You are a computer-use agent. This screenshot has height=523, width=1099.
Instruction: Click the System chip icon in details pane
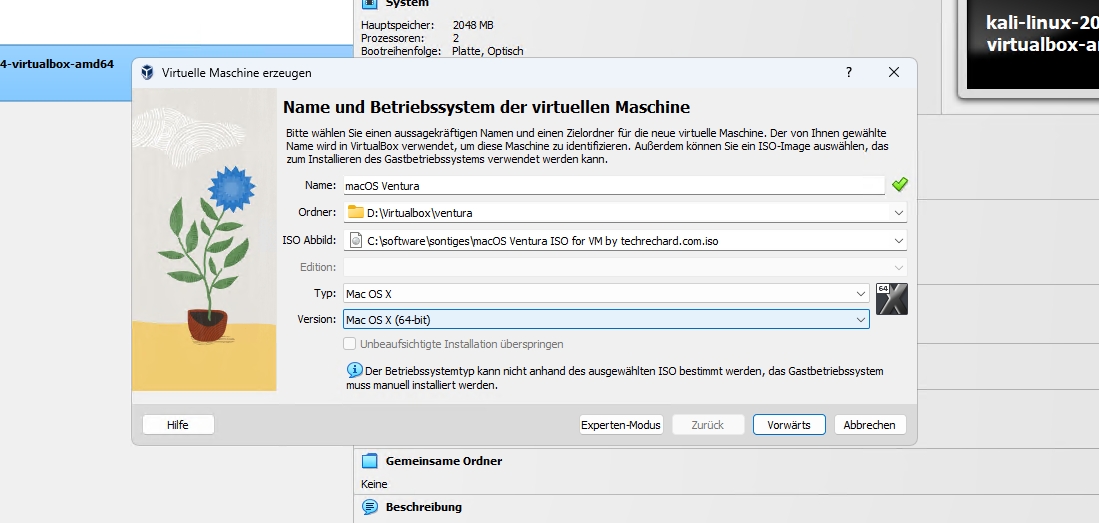369,4
